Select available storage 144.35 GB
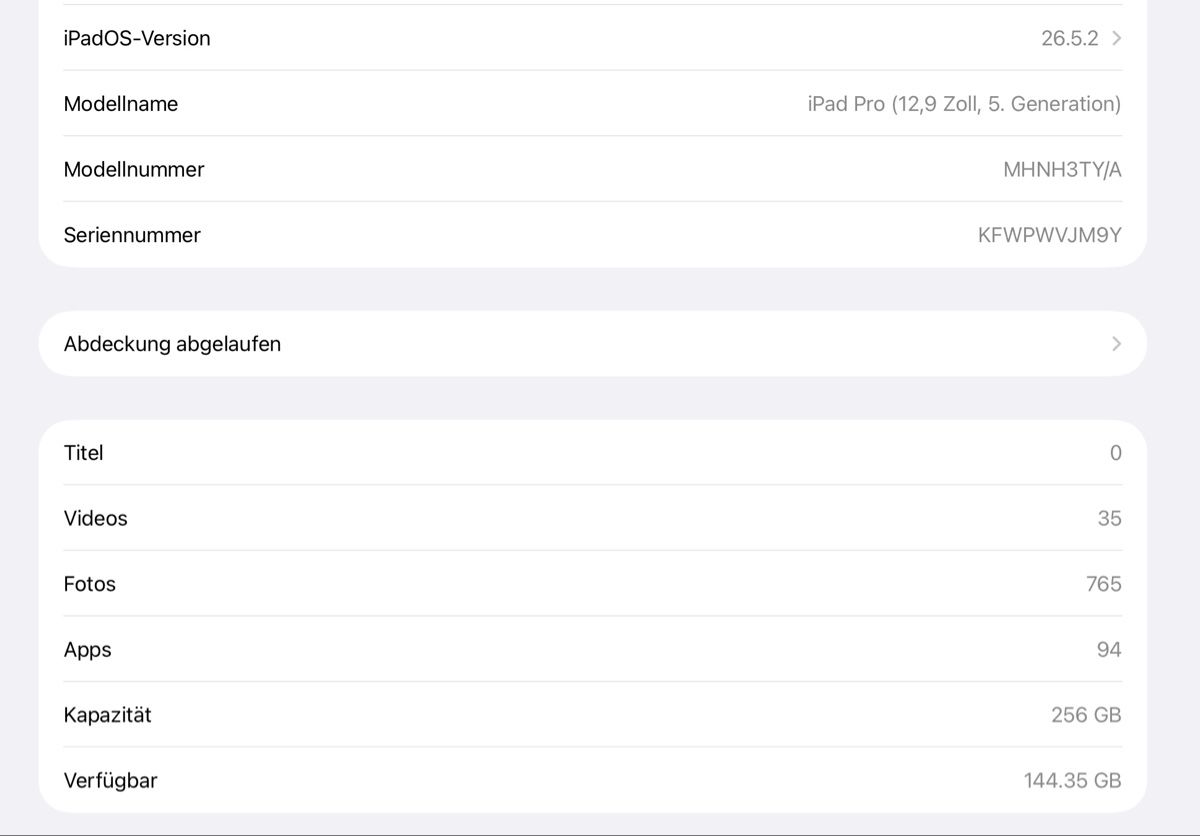This screenshot has height=836, width=1200. [x=1073, y=781]
